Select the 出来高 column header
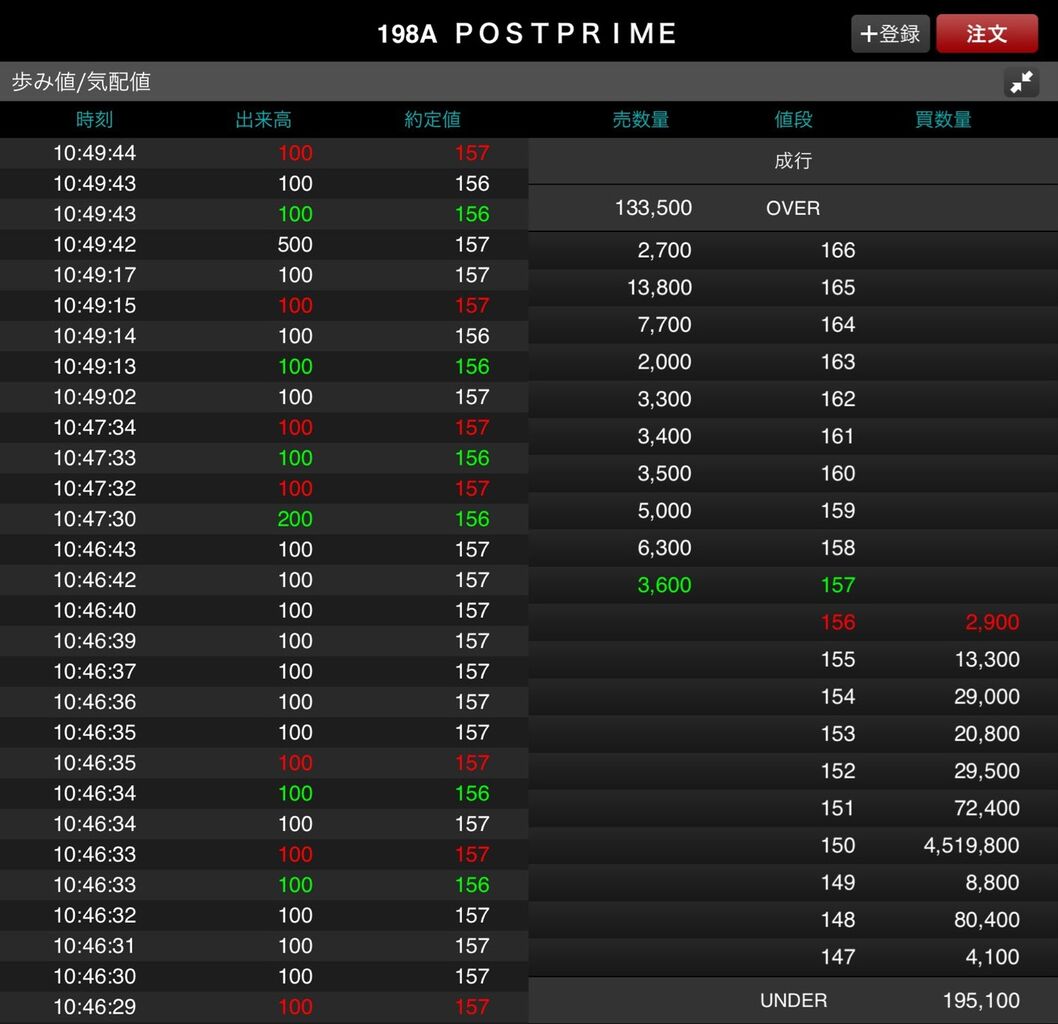1058x1024 pixels. 264,120
